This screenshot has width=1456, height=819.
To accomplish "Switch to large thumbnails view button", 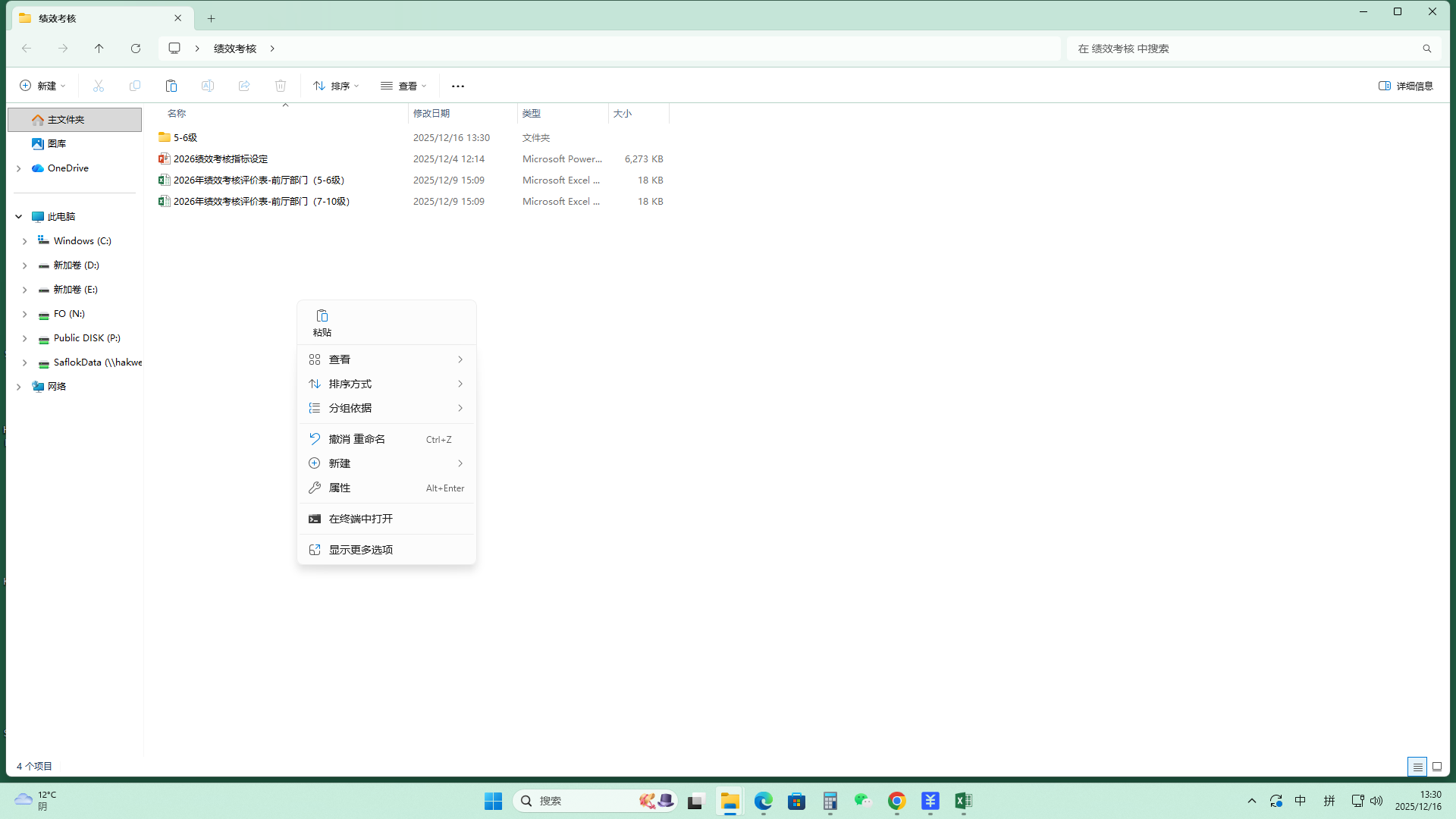I will coord(1437,767).
